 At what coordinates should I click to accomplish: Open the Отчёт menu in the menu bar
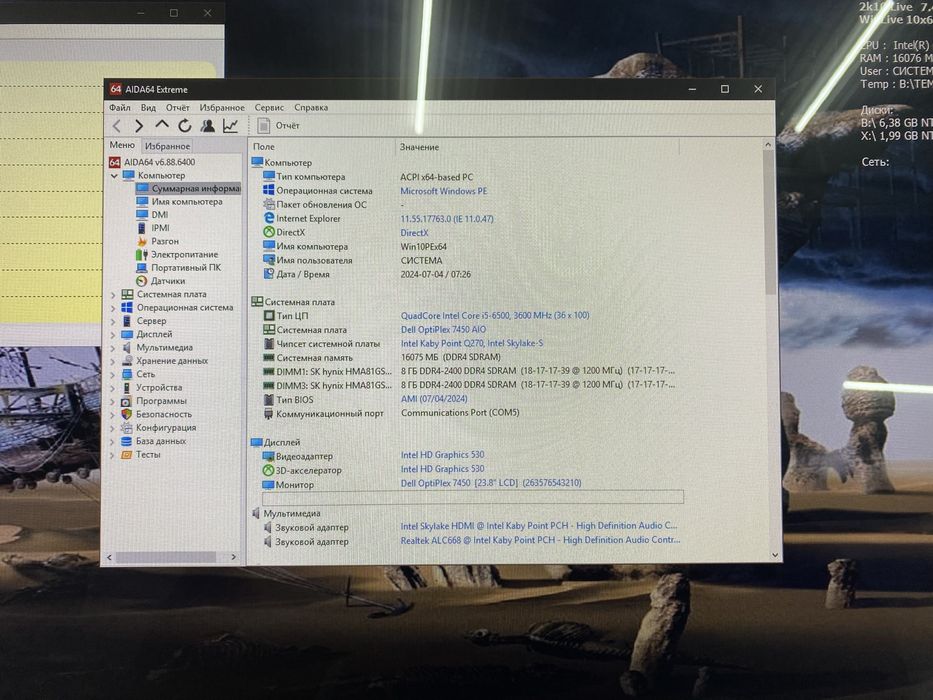(177, 108)
